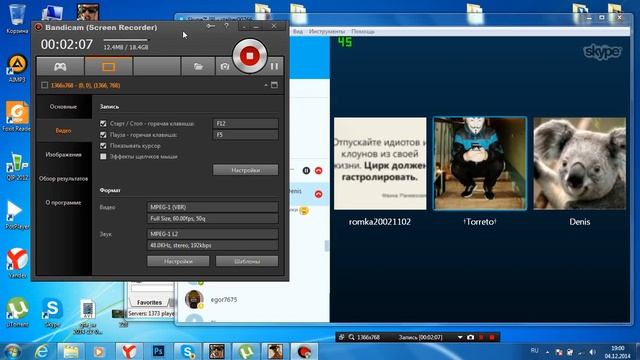
Task: Open the Корзина recycle bin
Action: (17, 18)
